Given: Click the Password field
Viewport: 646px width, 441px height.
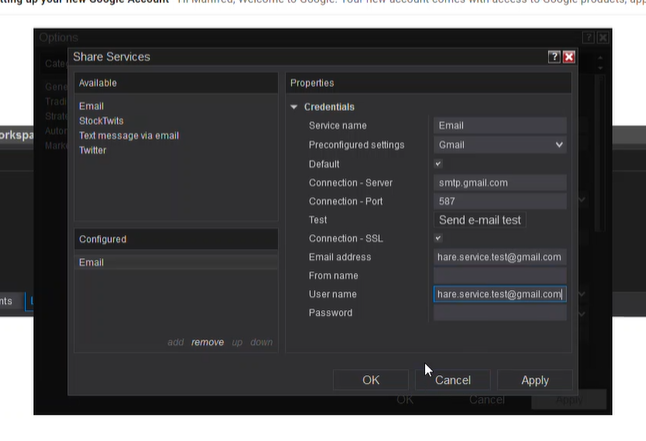Looking at the screenshot, I should (x=500, y=313).
